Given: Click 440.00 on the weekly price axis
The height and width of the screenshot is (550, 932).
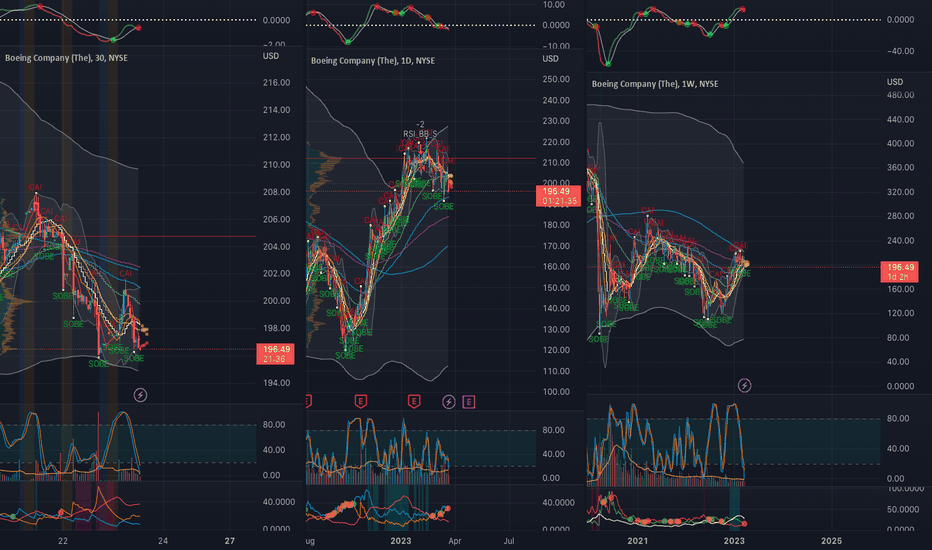Looking at the screenshot, I should [x=900, y=120].
